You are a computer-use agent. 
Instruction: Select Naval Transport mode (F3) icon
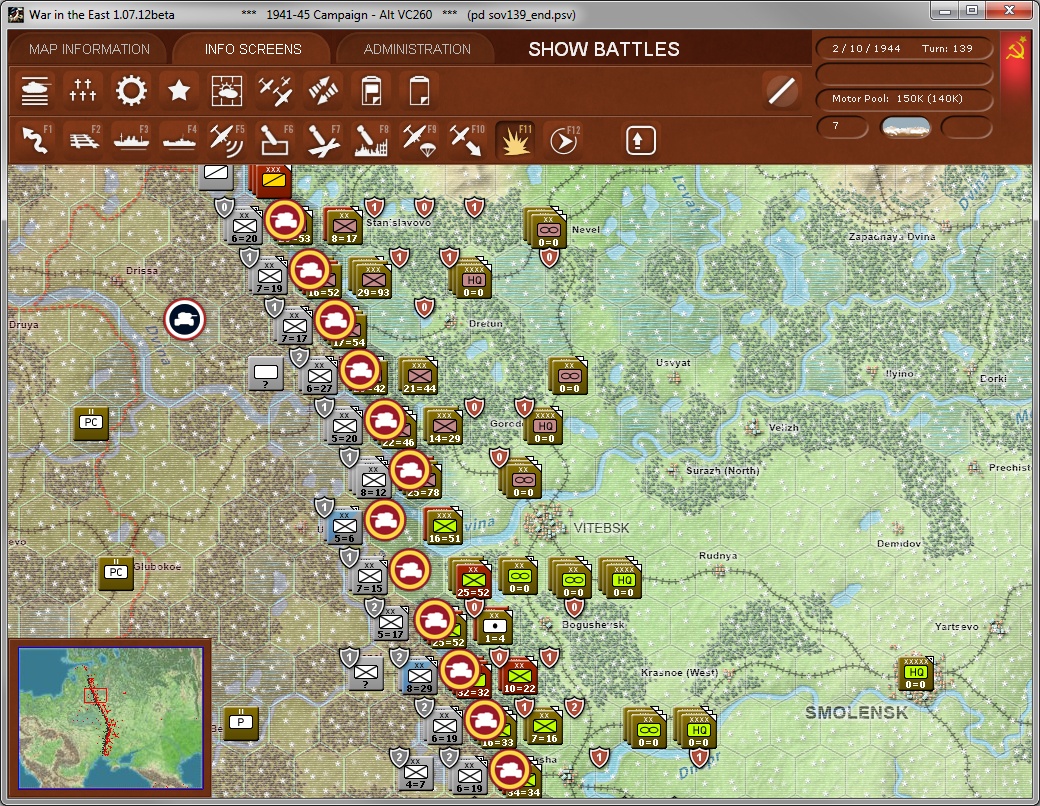click(131, 139)
